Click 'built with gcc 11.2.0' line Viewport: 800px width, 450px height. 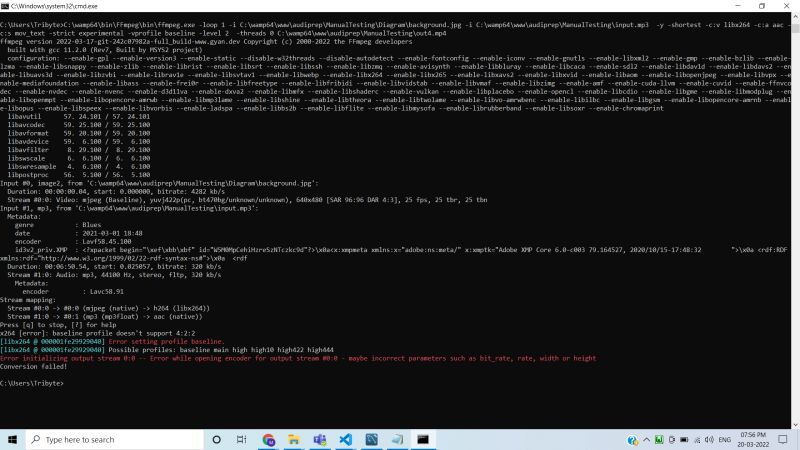(x=105, y=49)
